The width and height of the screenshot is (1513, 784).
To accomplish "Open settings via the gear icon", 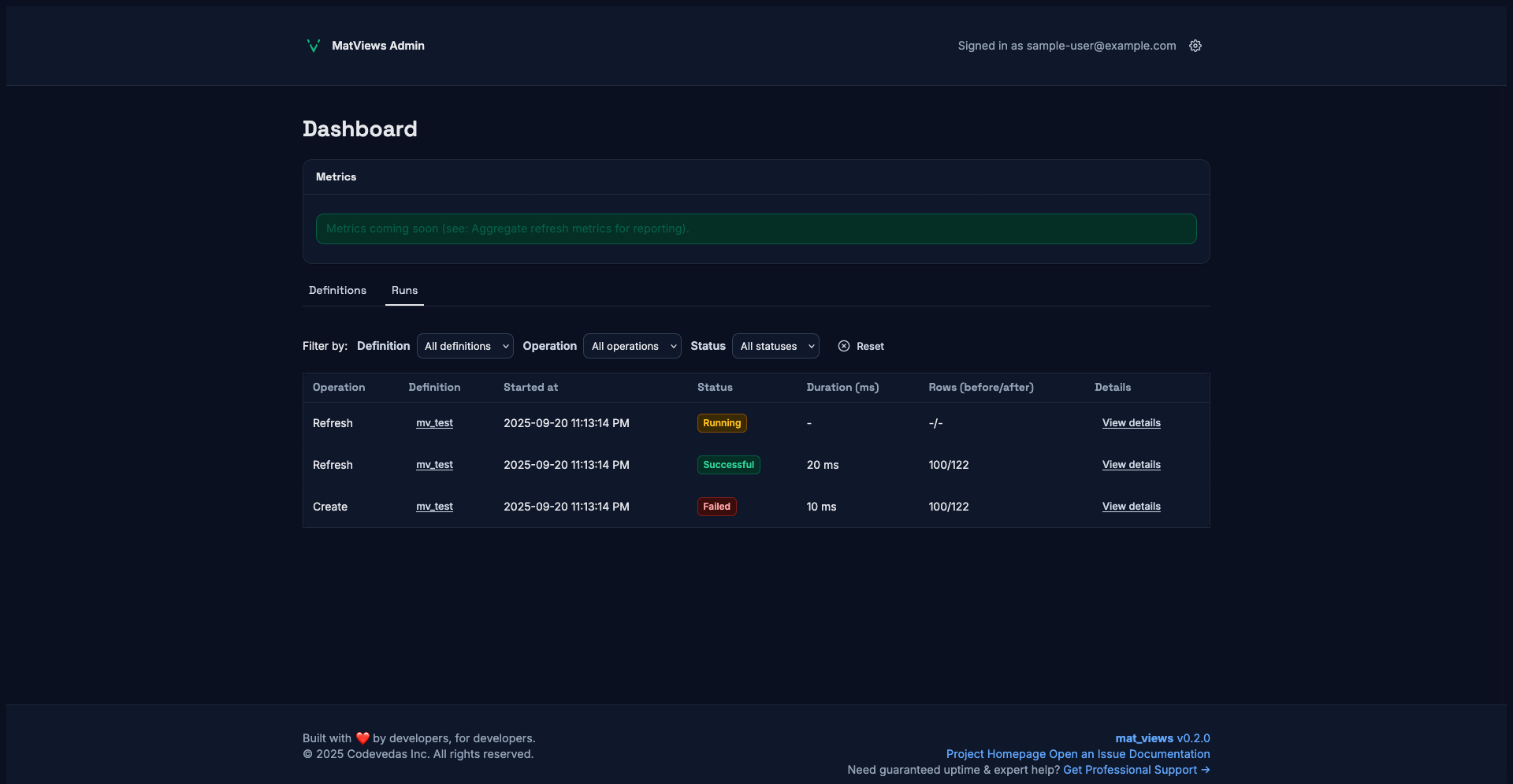I will pyautogui.click(x=1195, y=46).
